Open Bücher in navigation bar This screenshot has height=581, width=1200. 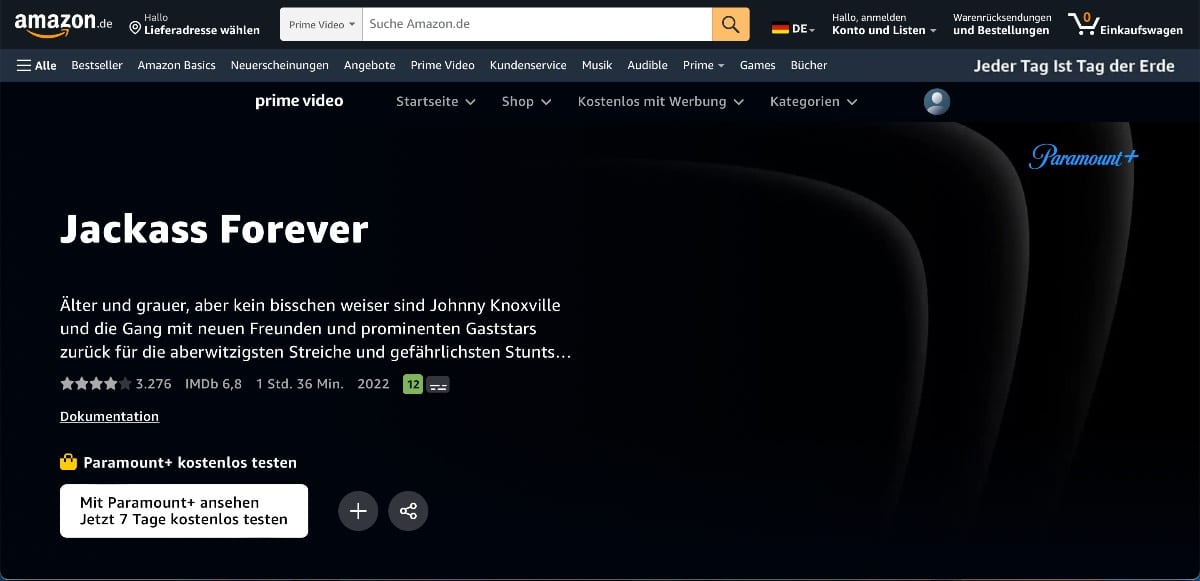(809, 65)
